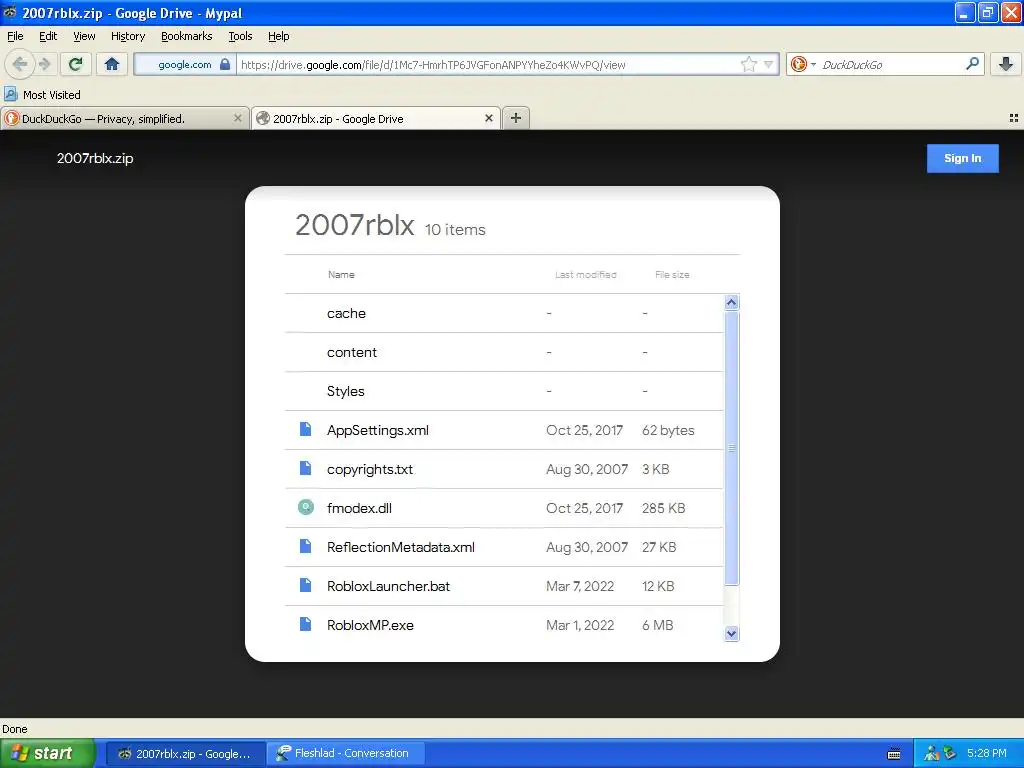Image resolution: width=1024 pixels, height=768 pixels.
Task: Open the DuckDuckGo search engine selector
Action: tap(803, 64)
